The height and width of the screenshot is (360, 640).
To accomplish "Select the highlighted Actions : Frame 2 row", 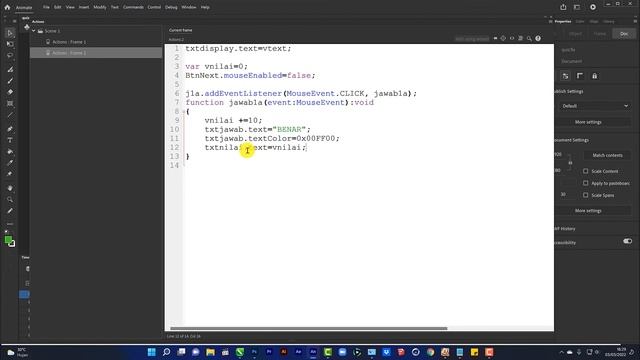I will point(96,53).
